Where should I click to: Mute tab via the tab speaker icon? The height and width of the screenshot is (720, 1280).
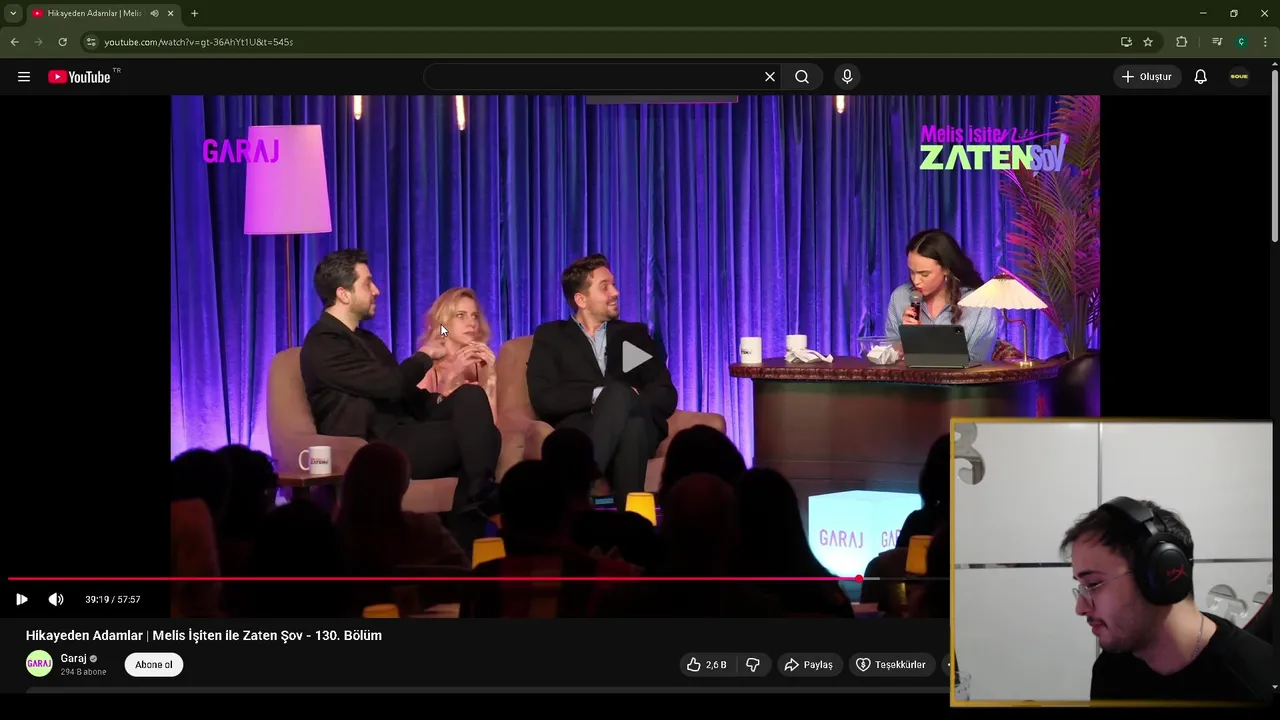(x=154, y=13)
